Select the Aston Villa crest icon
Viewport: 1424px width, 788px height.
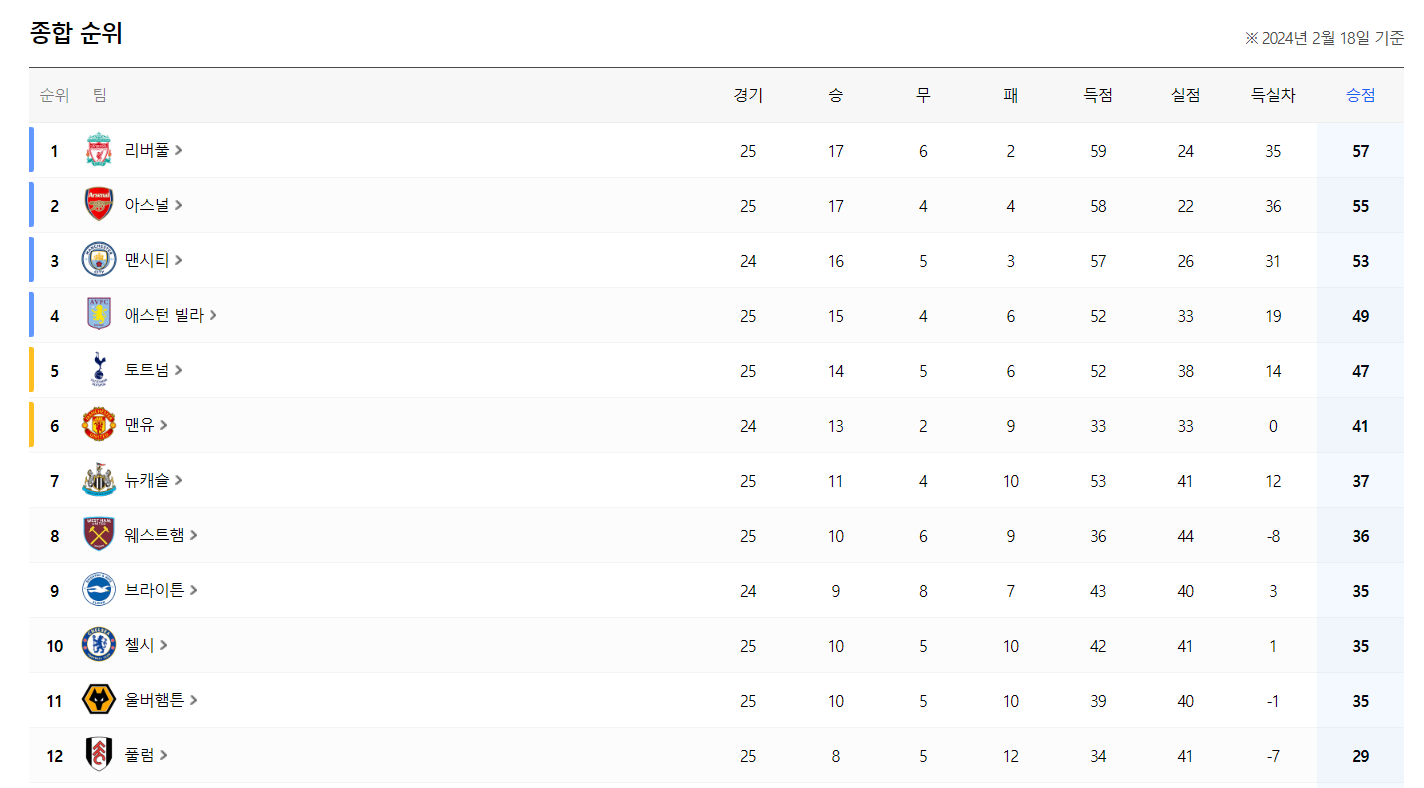(98, 315)
